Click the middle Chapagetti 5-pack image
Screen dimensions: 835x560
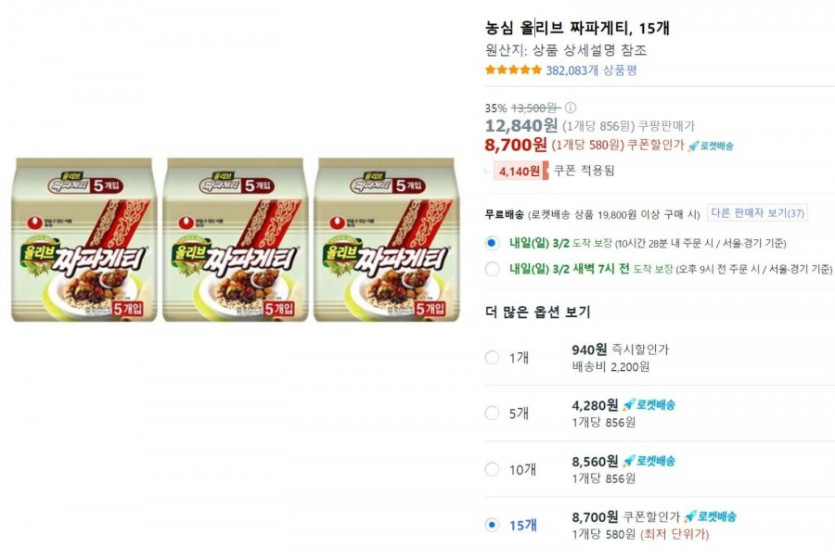[x=235, y=240]
